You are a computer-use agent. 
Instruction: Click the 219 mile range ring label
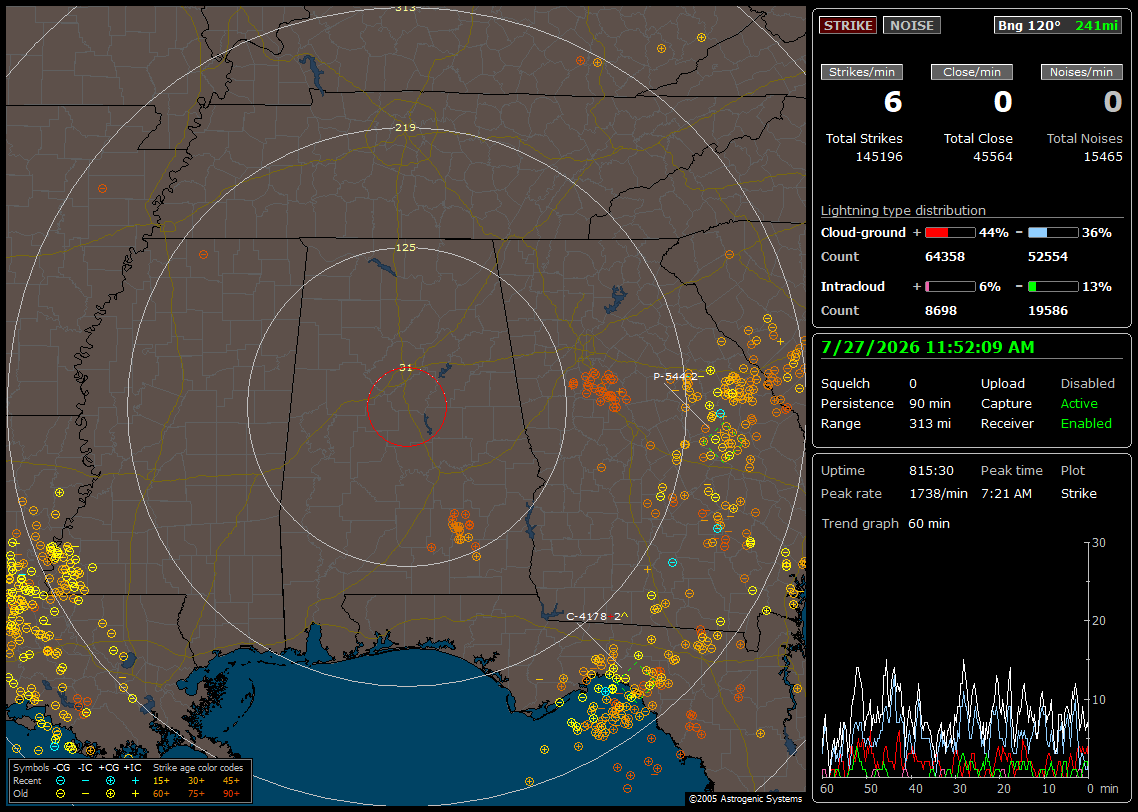click(x=406, y=127)
